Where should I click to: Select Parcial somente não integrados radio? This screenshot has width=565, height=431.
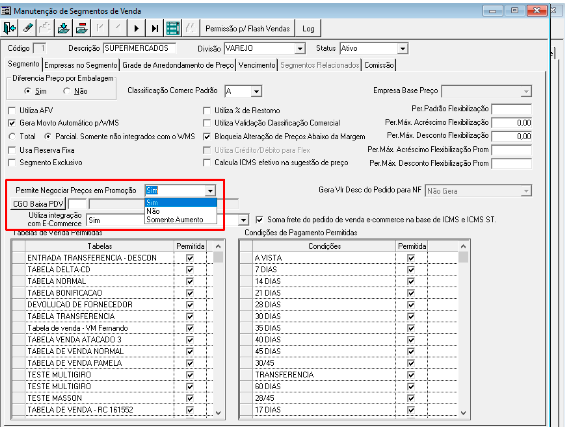pos(48,137)
